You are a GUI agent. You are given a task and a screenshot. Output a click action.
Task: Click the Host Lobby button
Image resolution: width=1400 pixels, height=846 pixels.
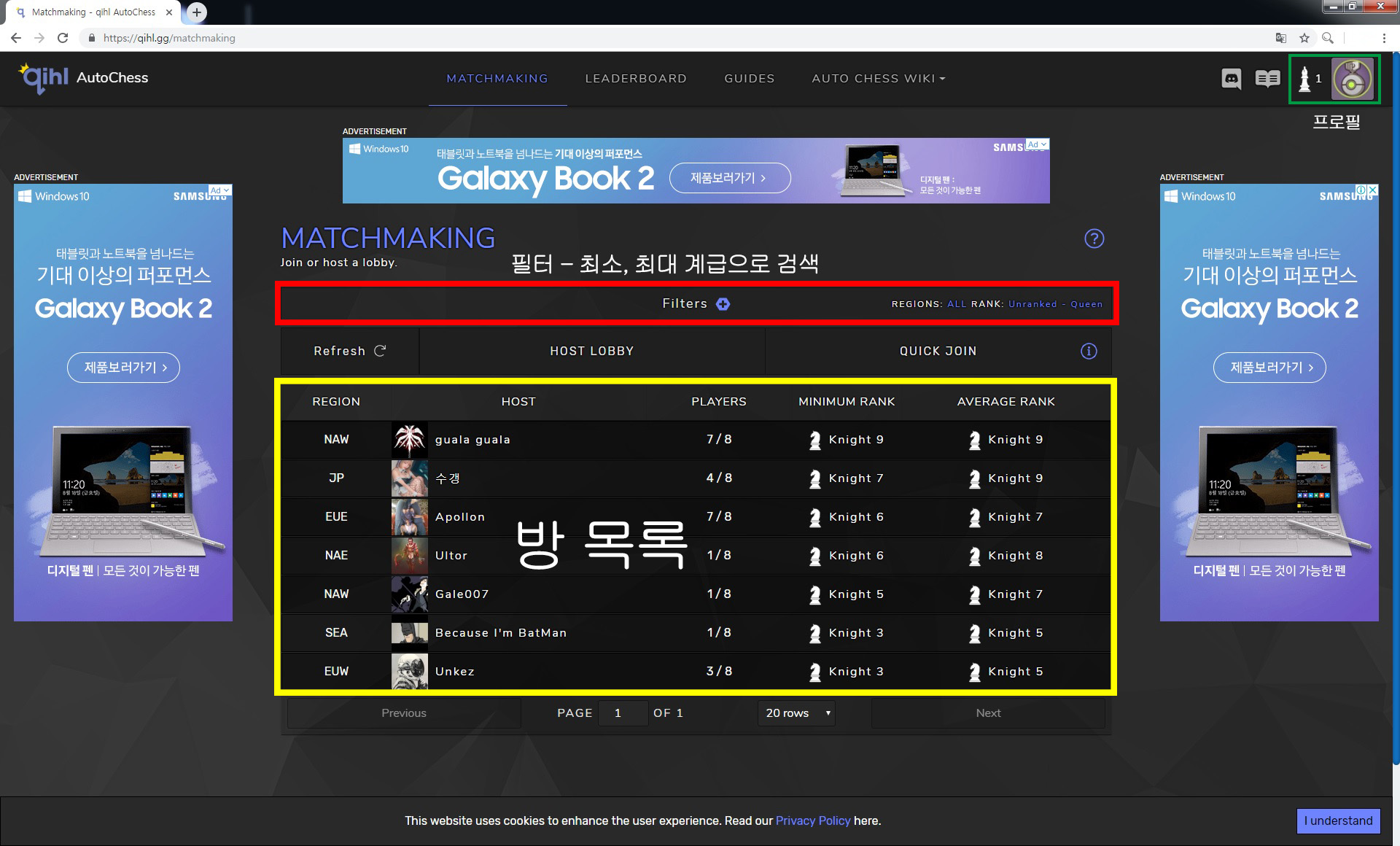point(591,352)
